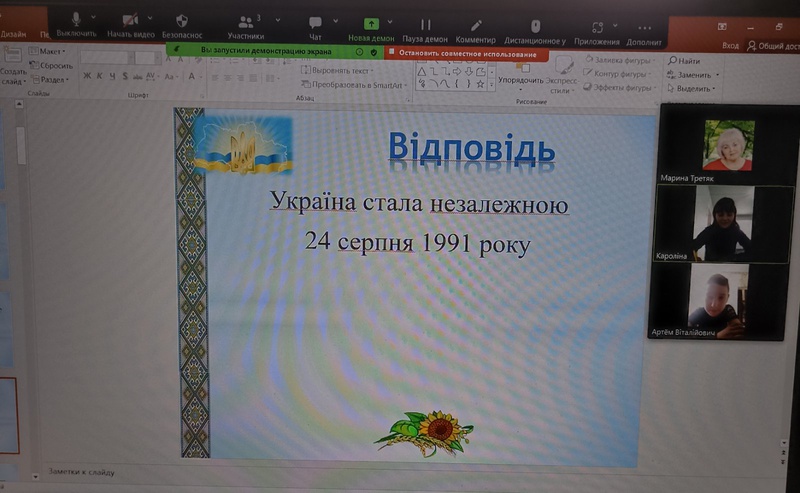The image size is (800, 493).
Task: Expand arrow beside Чат
Action: 335,21
